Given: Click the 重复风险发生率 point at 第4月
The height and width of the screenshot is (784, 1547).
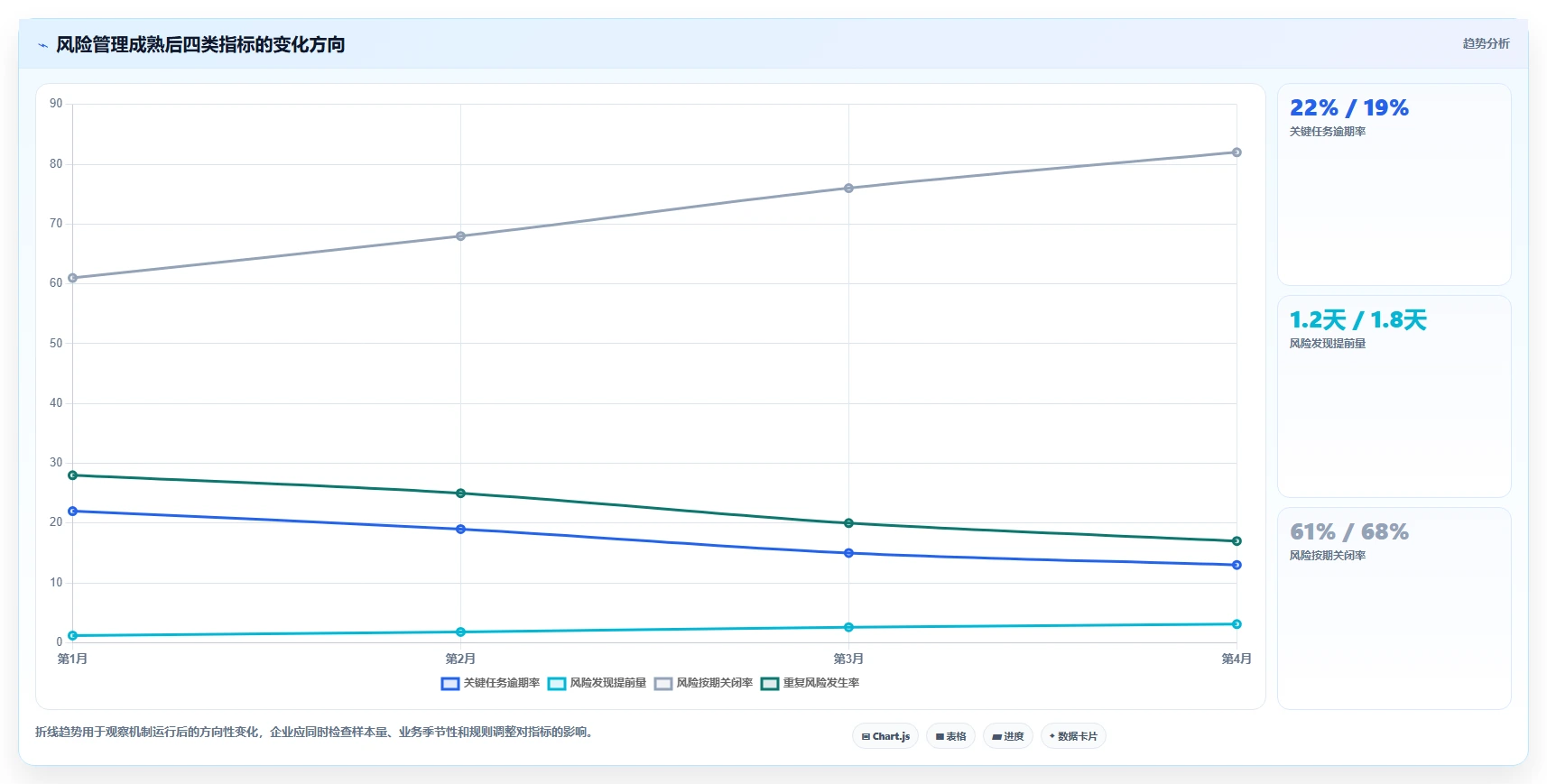Looking at the screenshot, I should [1237, 541].
